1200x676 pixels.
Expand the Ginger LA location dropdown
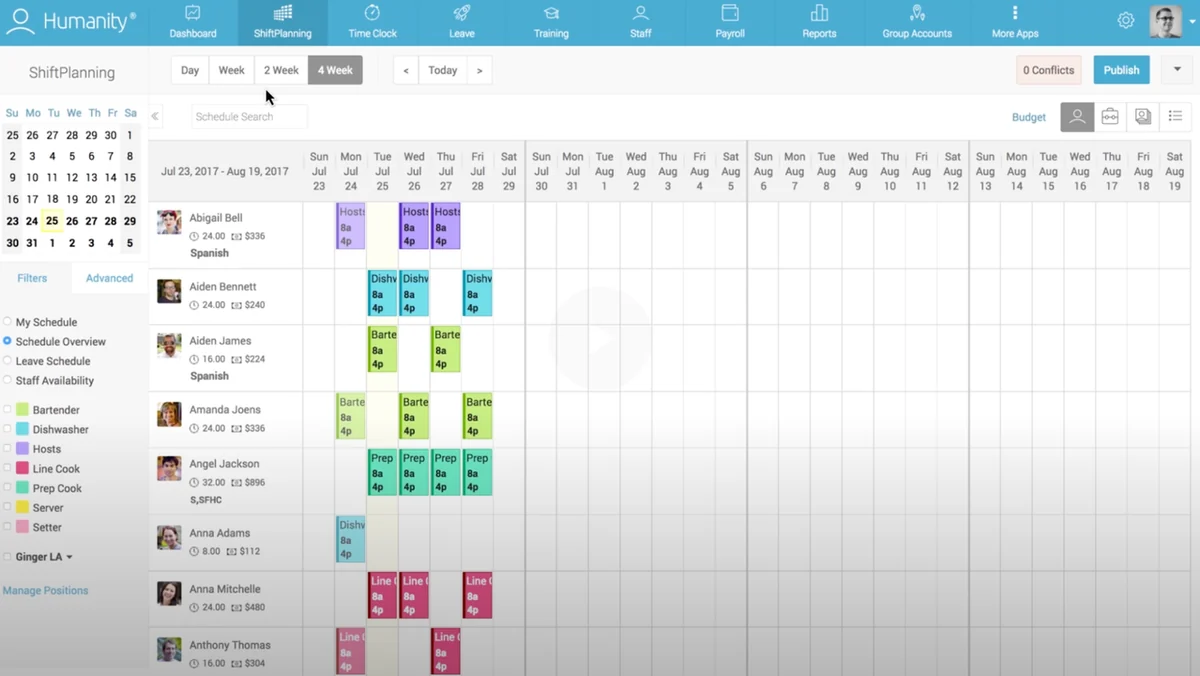click(x=69, y=557)
